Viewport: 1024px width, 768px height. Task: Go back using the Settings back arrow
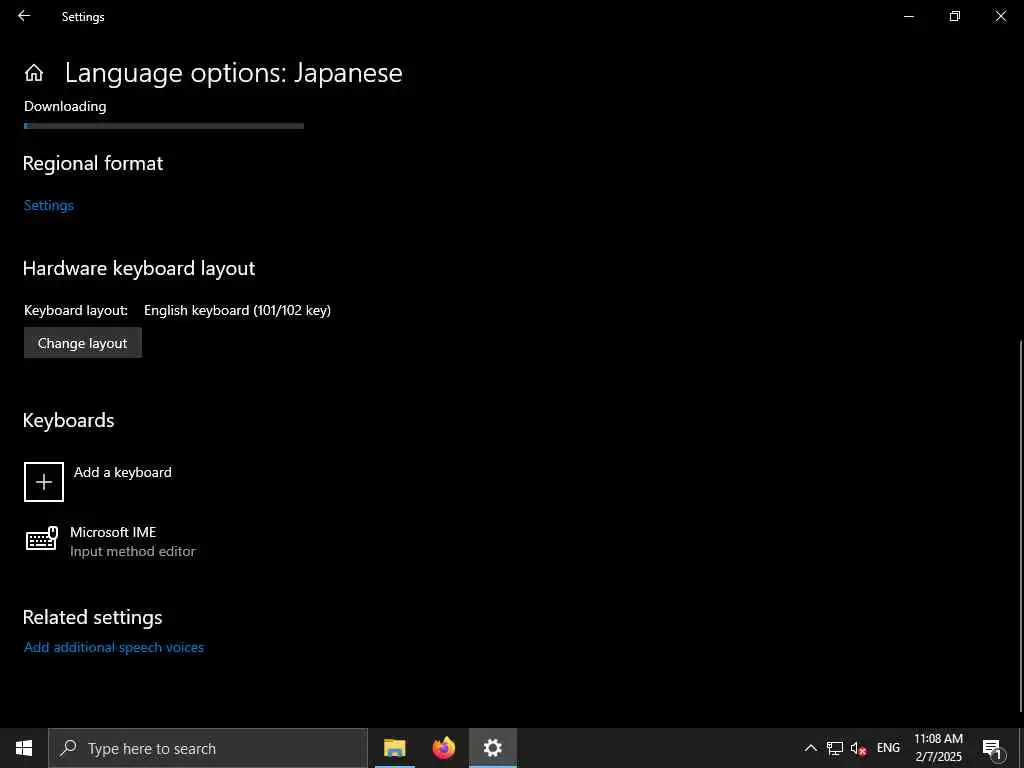coord(24,16)
